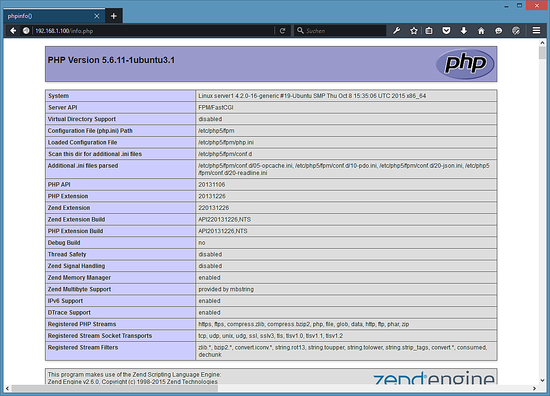Select the phpinfo() tab
Viewport: 550px width, 396px height.
tap(53, 16)
